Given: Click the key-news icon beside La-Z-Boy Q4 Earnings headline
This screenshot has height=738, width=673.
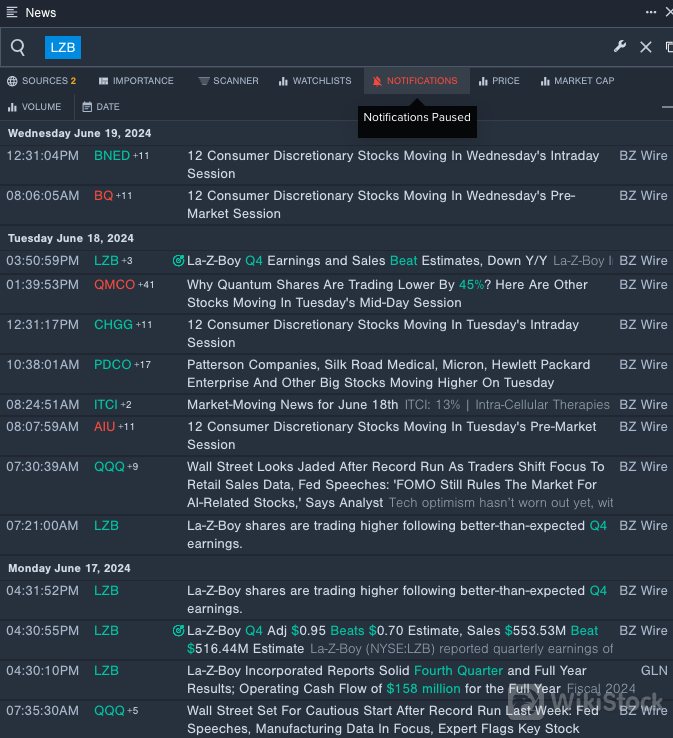Looking at the screenshot, I should pos(178,261).
